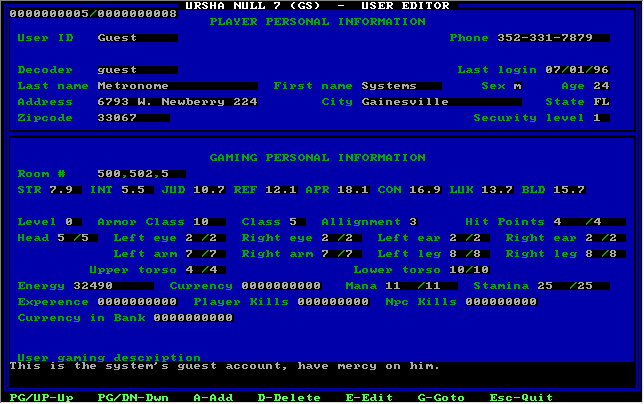Click the APR value 18.1

[x=354, y=190]
